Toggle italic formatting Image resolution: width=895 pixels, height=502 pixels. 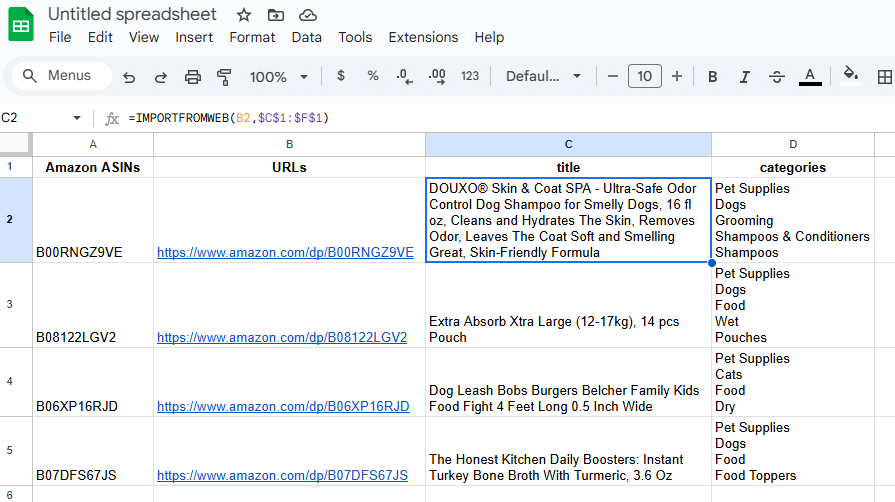[744, 77]
